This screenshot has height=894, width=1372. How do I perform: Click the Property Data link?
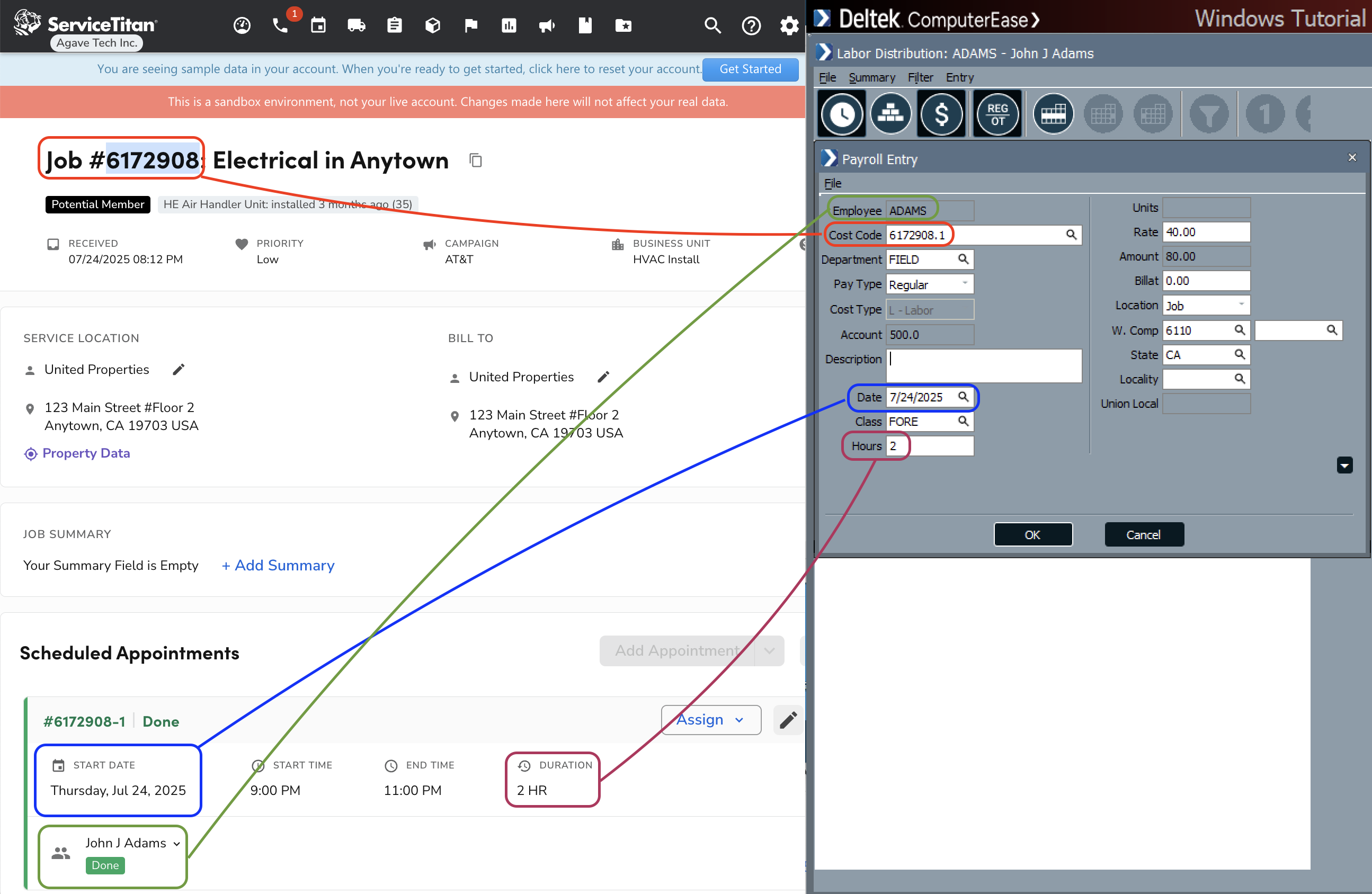pyautogui.click(x=85, y=453)
